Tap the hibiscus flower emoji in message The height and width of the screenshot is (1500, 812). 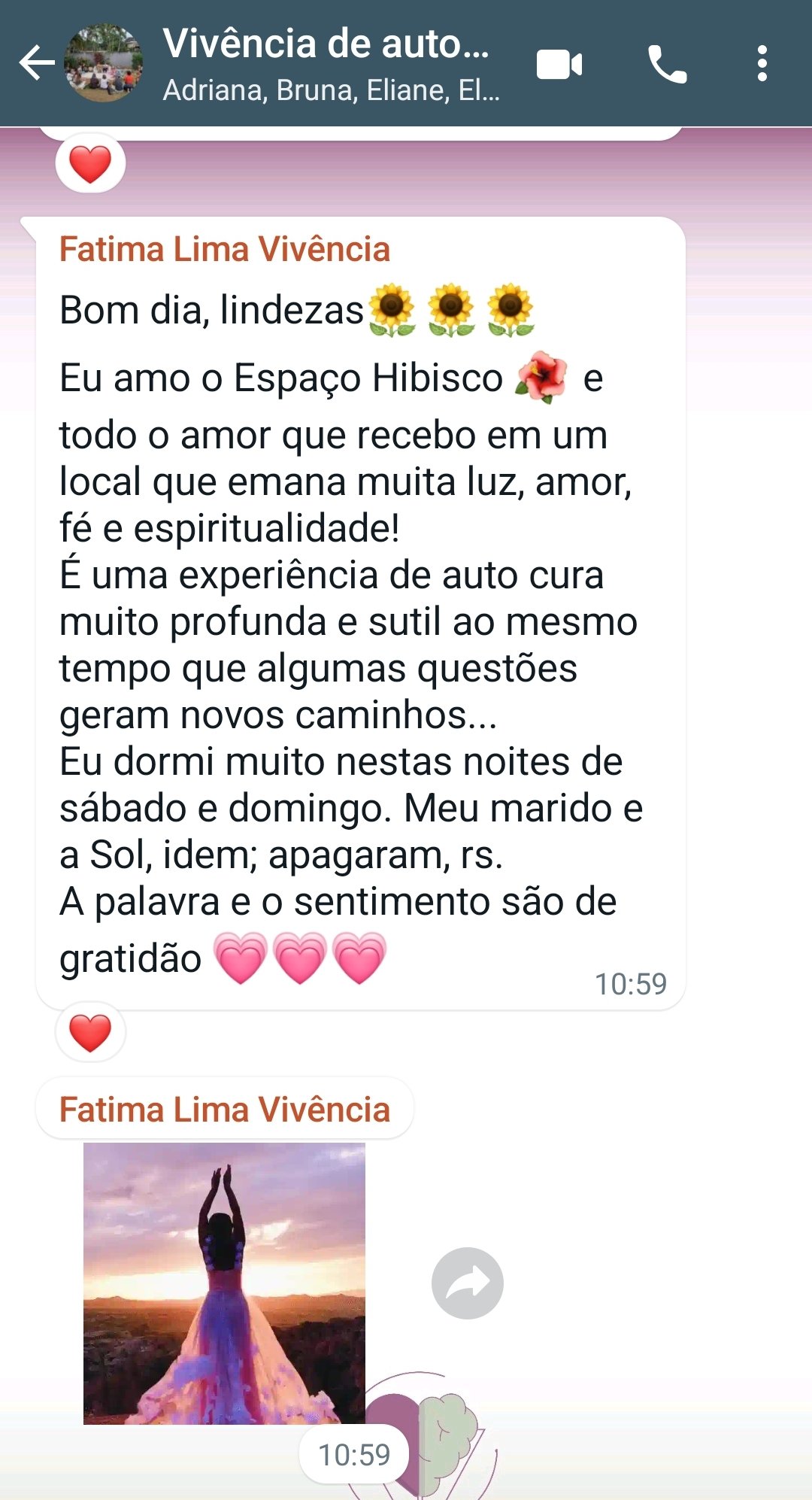[x=541, y=377]
